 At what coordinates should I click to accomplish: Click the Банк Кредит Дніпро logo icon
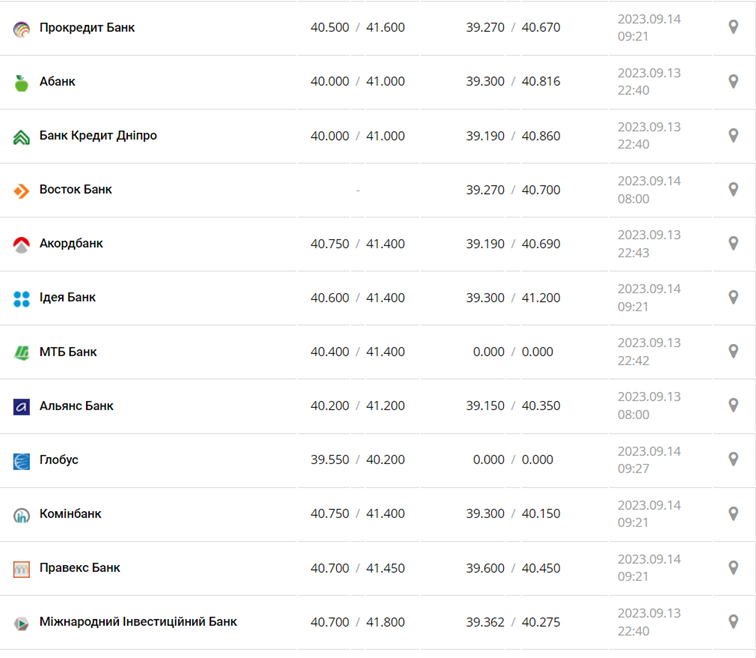(21, 136)
